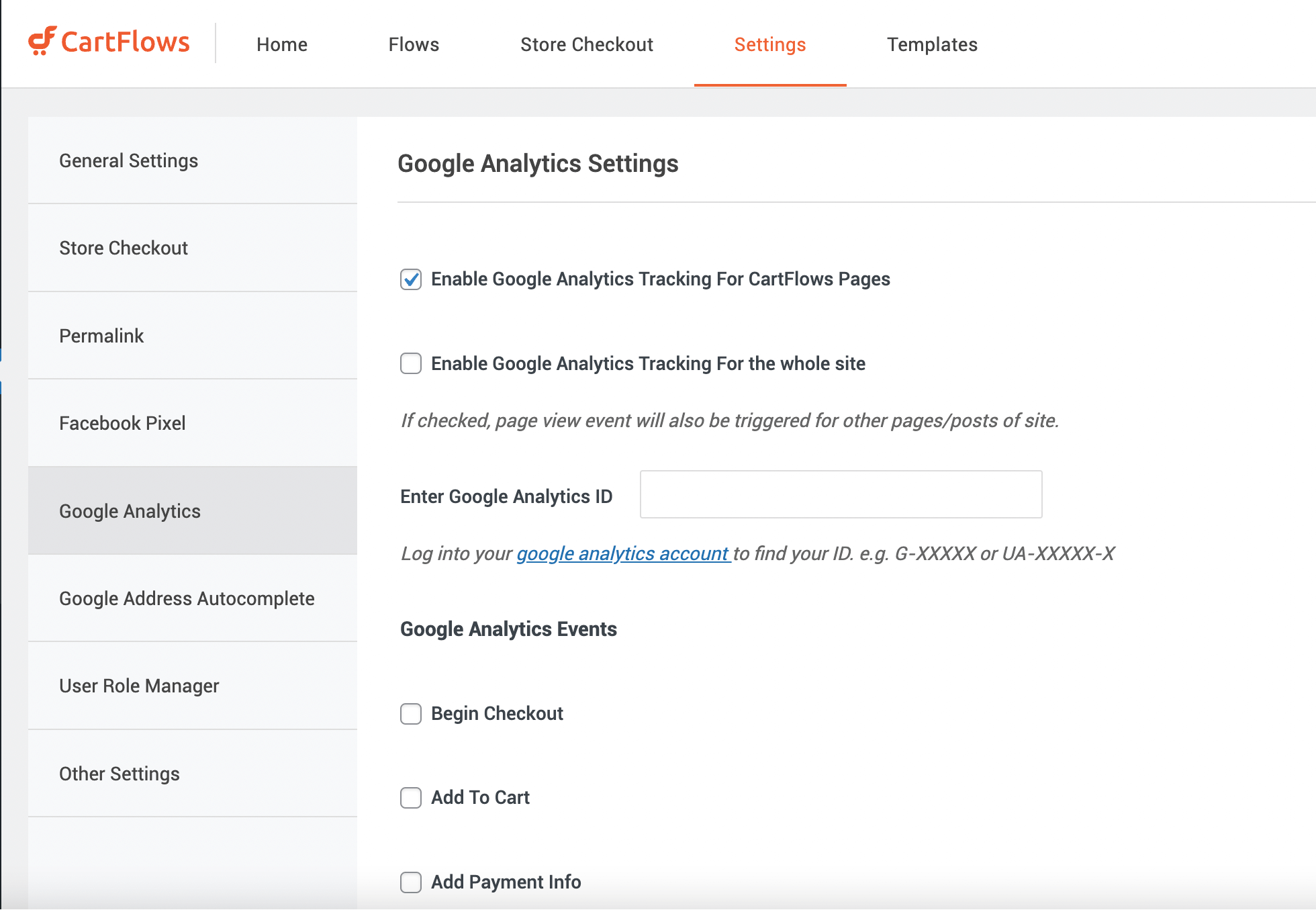Click the Google Analytics ID field
Screen dimensions: 1316x910
tap(841, 494)
